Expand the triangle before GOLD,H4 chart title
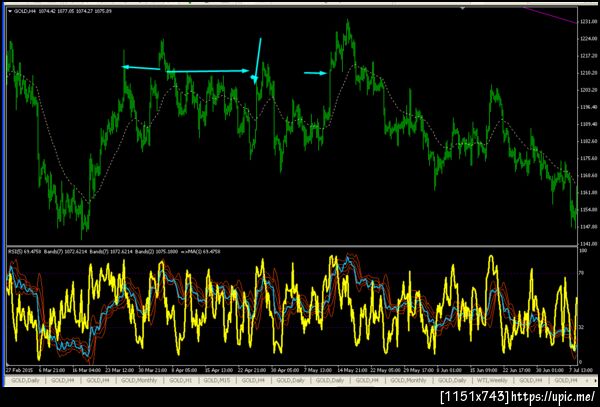 click(10, 11)
